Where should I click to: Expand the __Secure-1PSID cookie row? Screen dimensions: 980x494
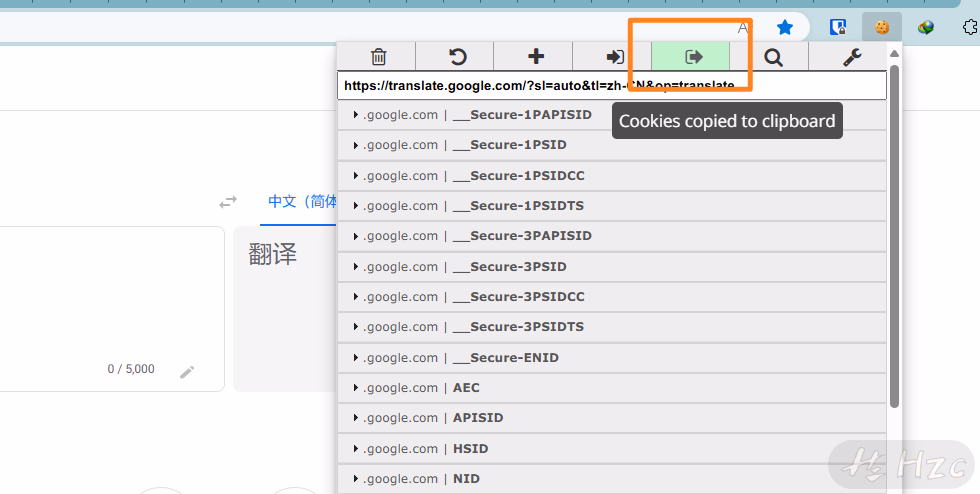point(612,145)
